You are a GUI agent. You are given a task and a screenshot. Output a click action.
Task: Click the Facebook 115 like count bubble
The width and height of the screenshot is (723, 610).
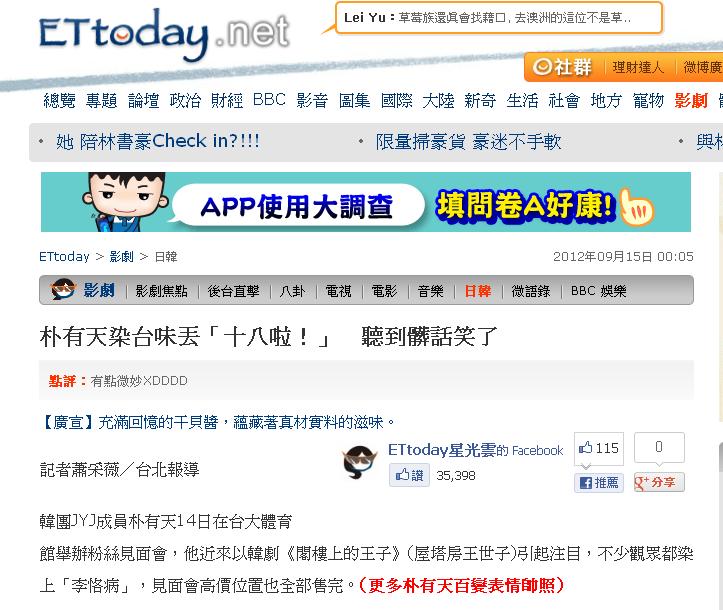click(x=599, y=448)
